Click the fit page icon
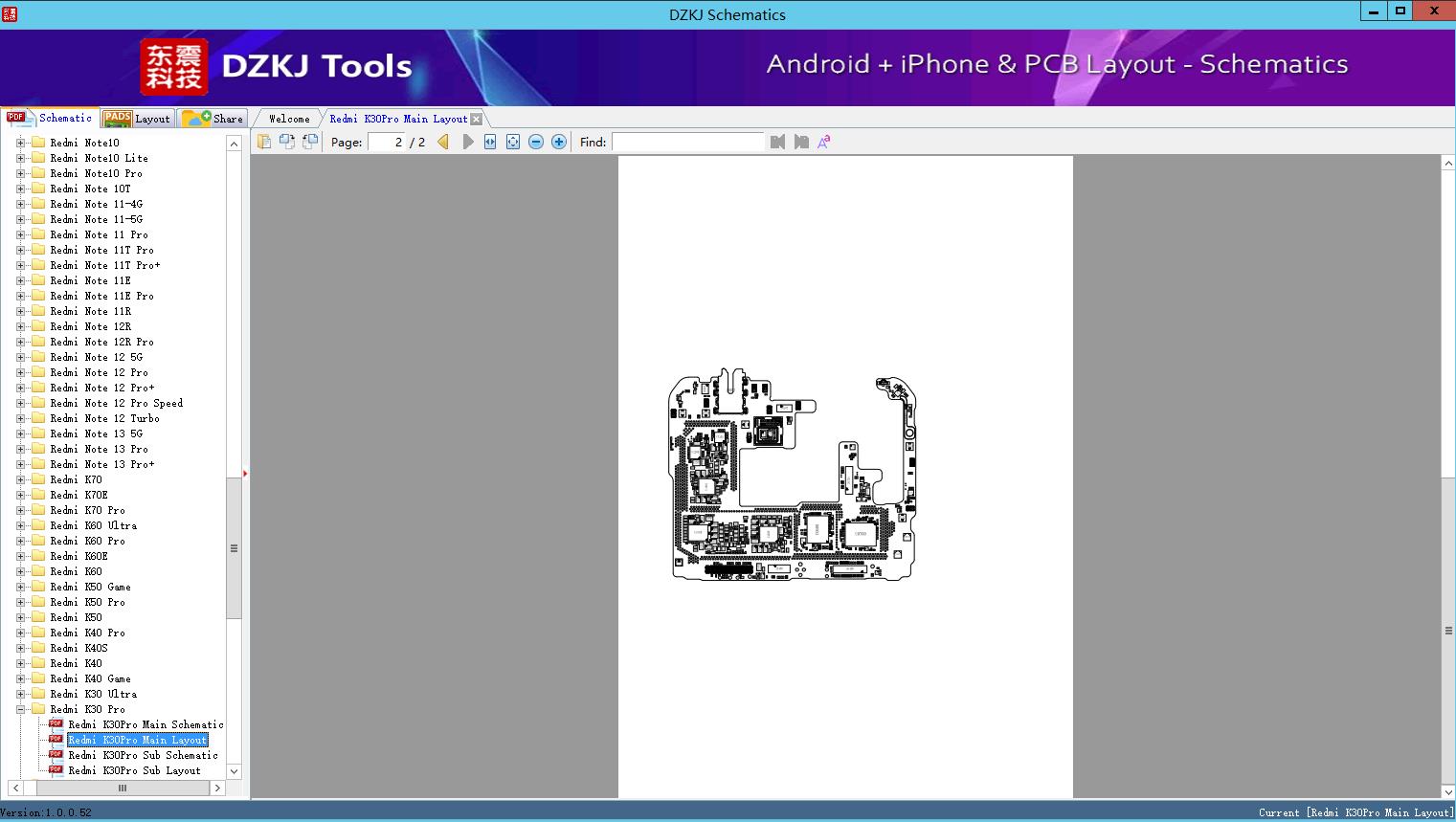Screen dimensions: 1456x822 (513, 142)
